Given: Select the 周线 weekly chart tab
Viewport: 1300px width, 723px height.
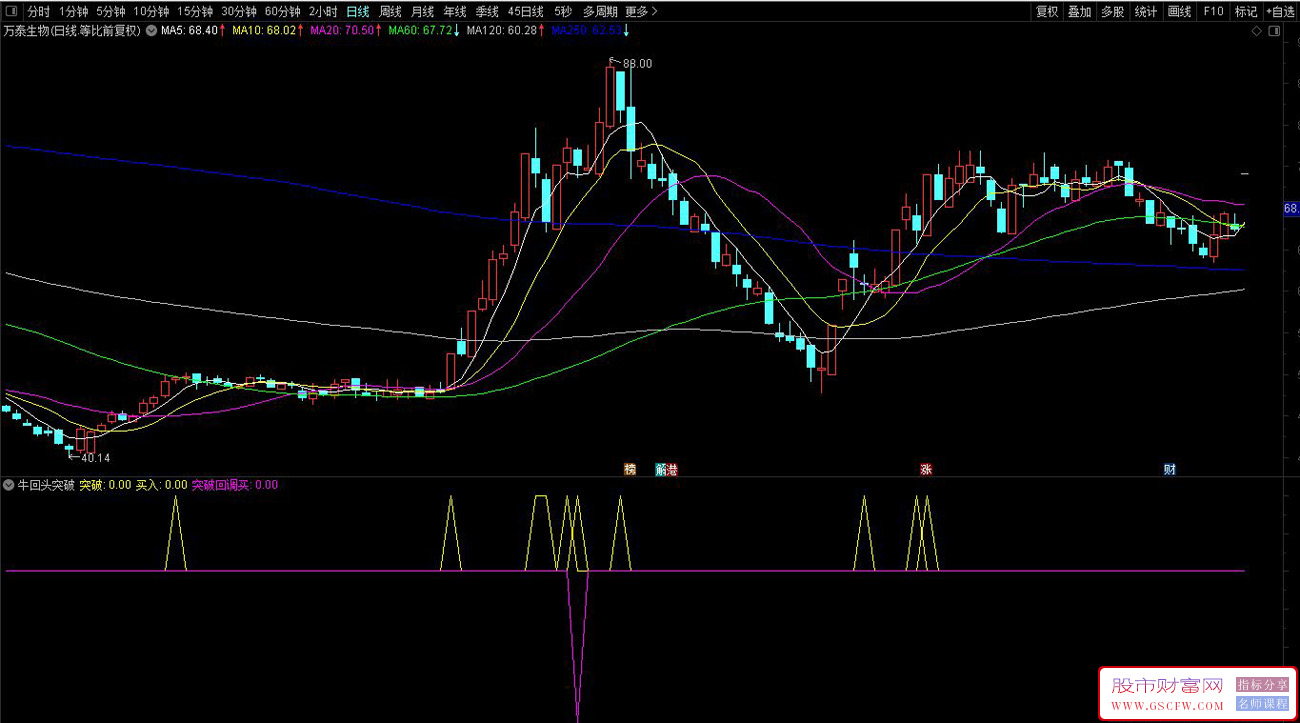Looking at the screenshot, I should [x=390, y=12].
